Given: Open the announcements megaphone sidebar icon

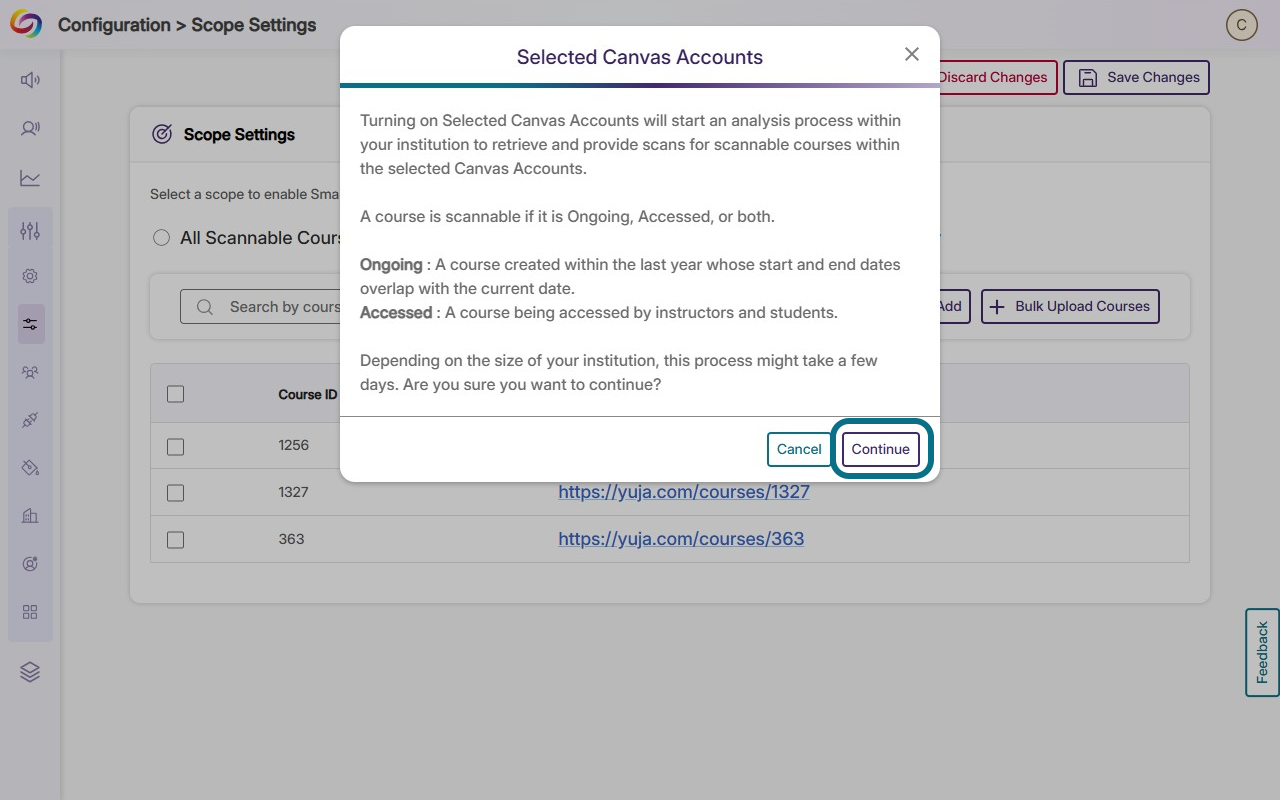Looking at the screenshot, I should pyautogui.click(x=30, y=80).
